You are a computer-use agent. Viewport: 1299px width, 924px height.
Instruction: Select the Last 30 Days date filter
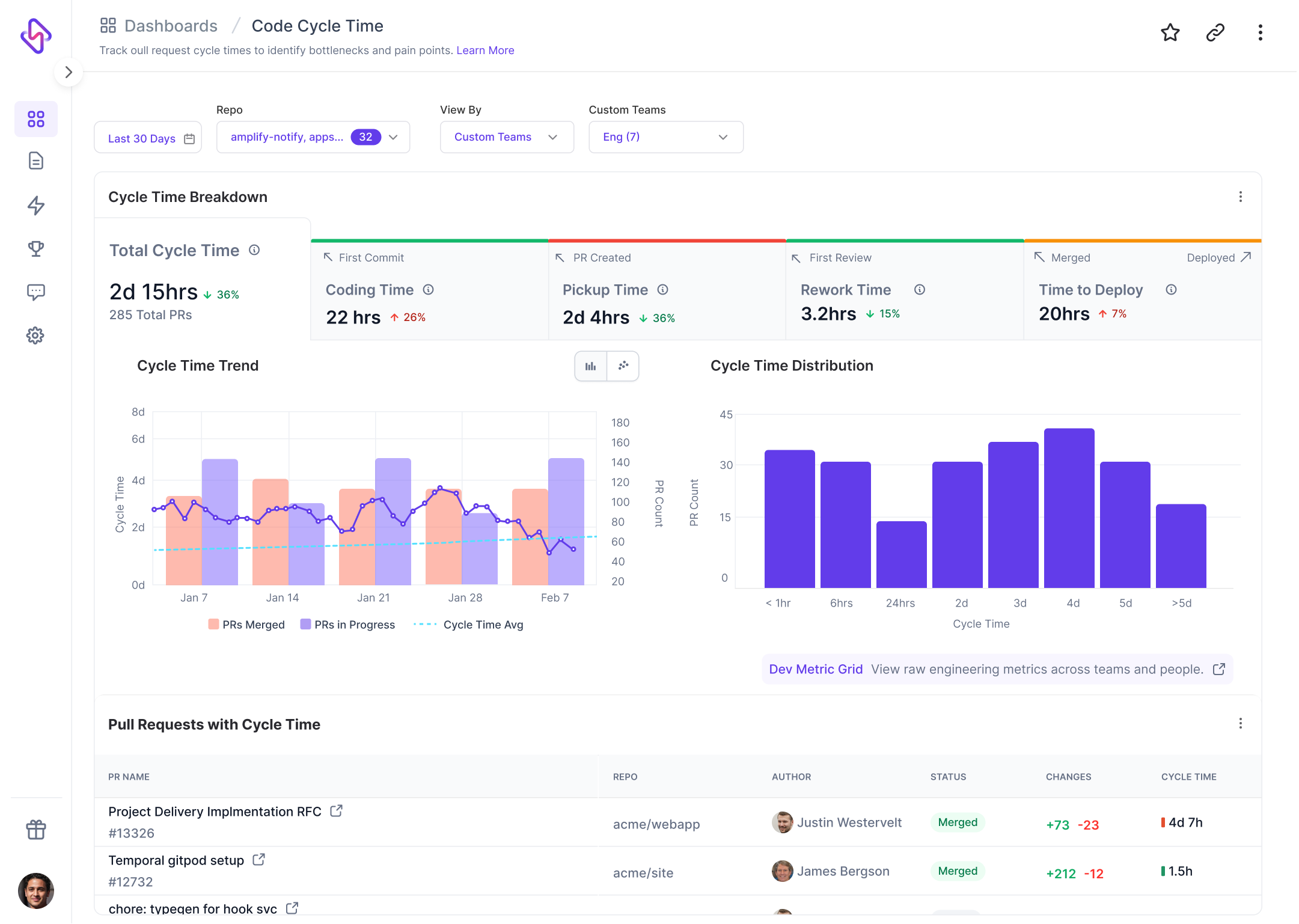[x=150, y=137]
